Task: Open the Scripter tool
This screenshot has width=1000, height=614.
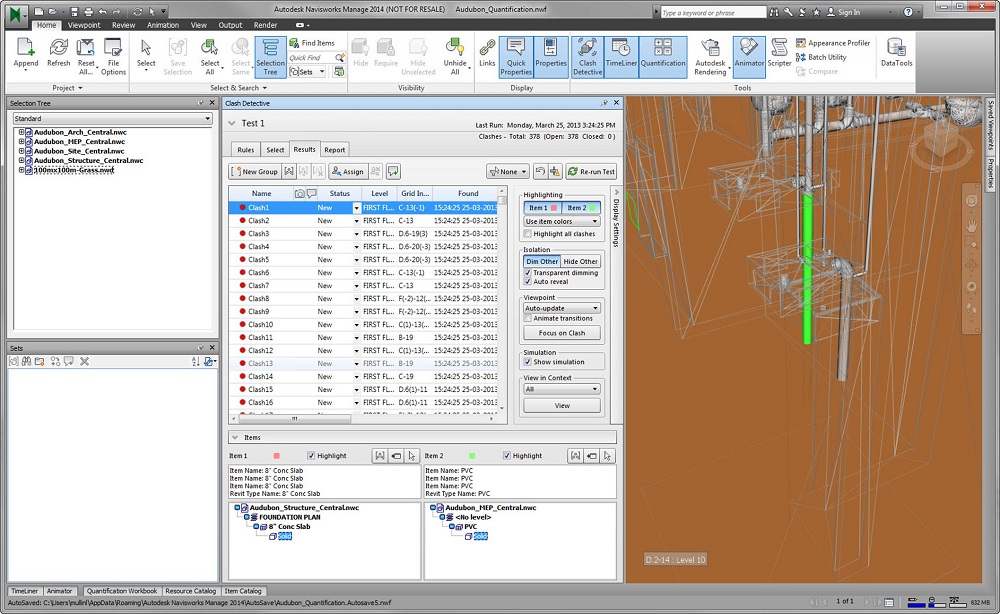Action: (x=779, y=52)
